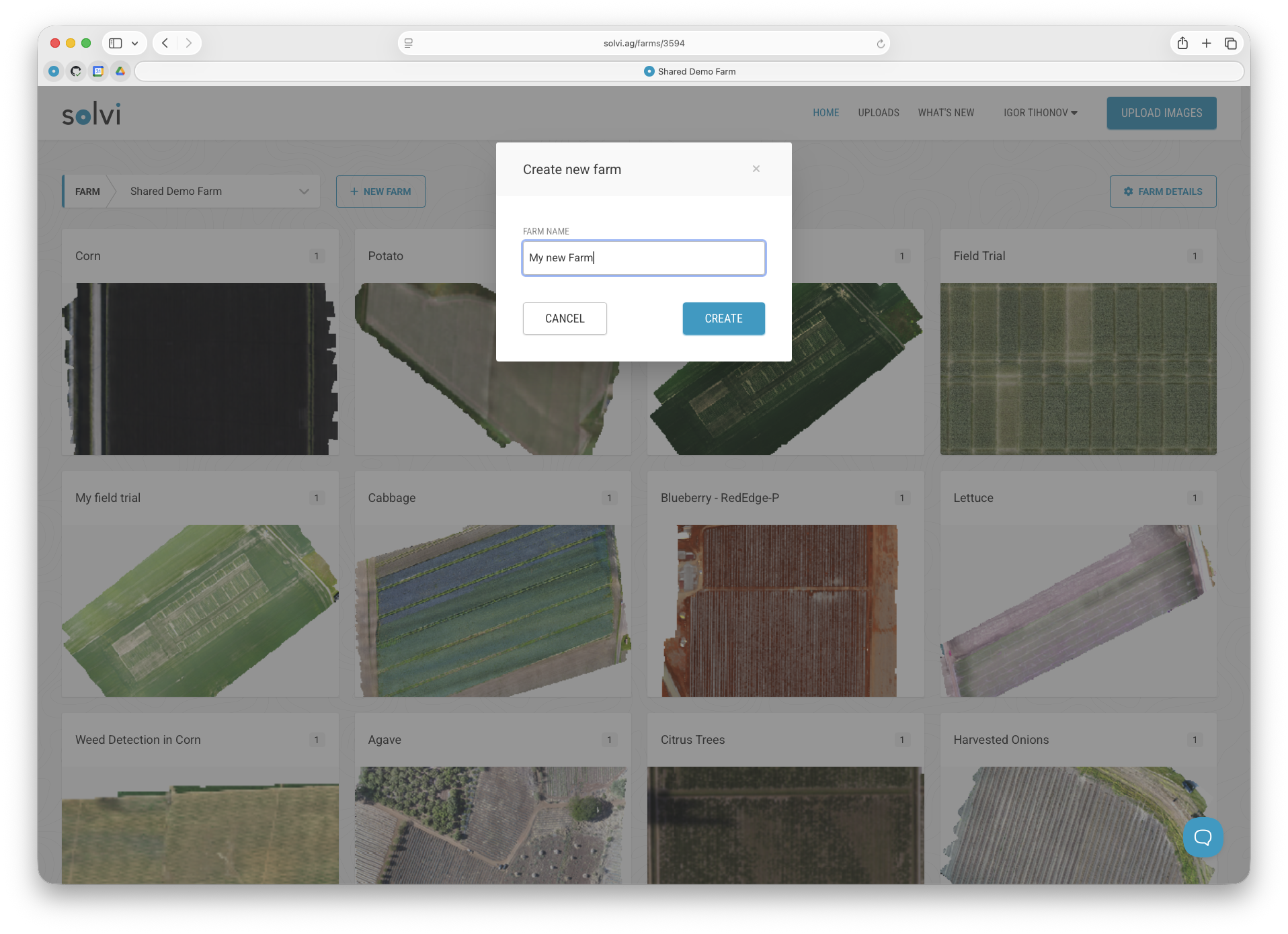Click the Safari share icon

coord(1182,44)
